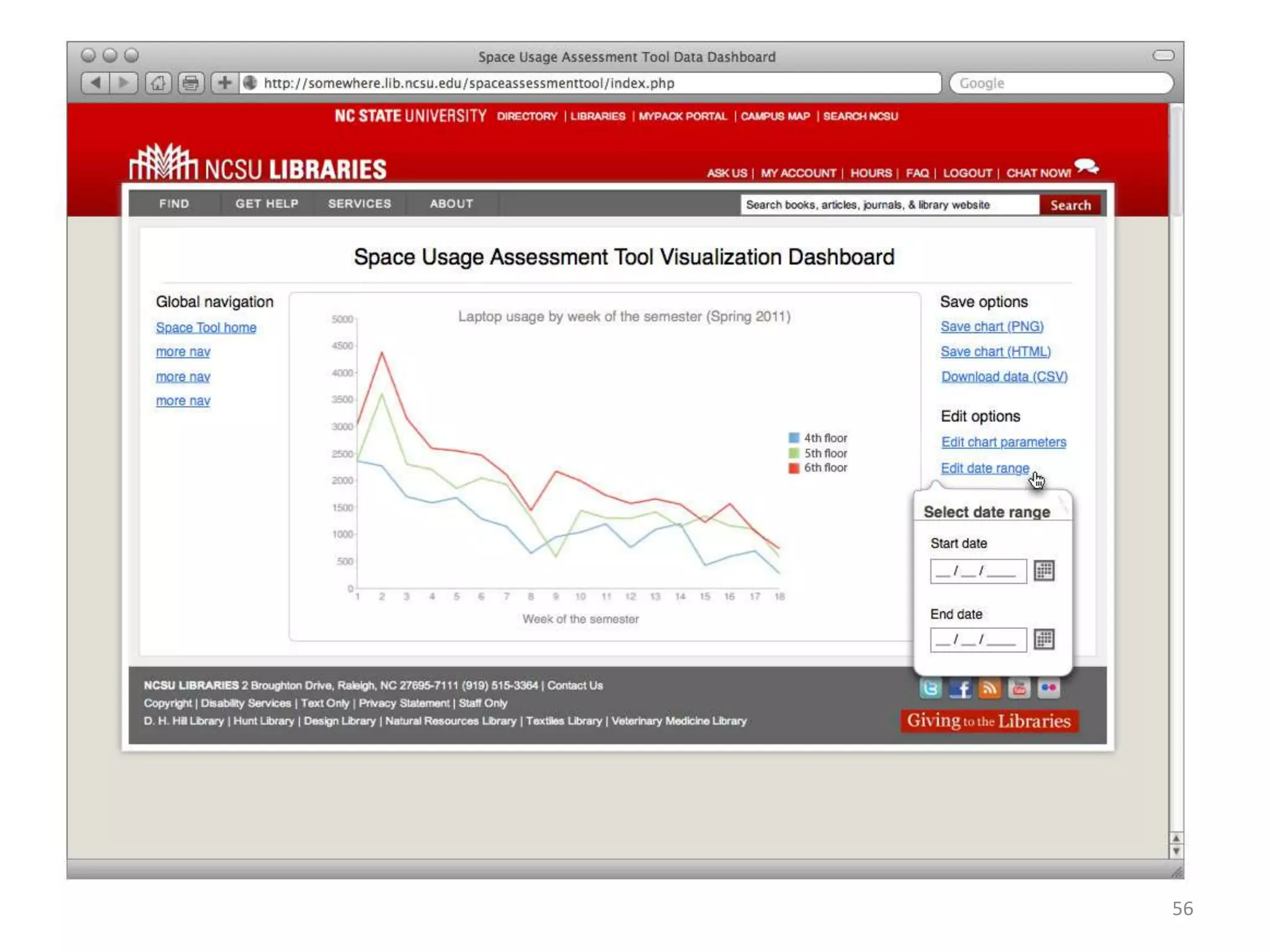Viewport: 1270px width, 952px height.
Task: Click the Flickr icon in the footer
Action: coord(1049,688)
